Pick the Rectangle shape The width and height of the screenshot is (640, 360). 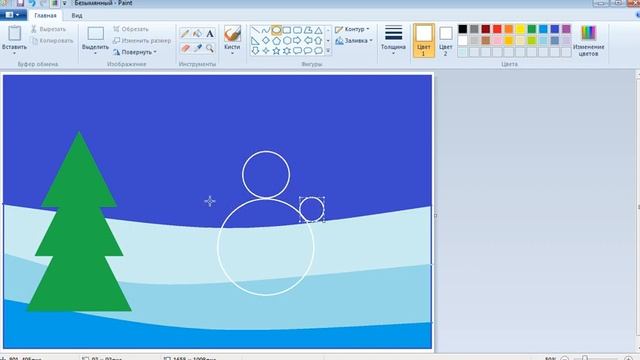(287, 30)
